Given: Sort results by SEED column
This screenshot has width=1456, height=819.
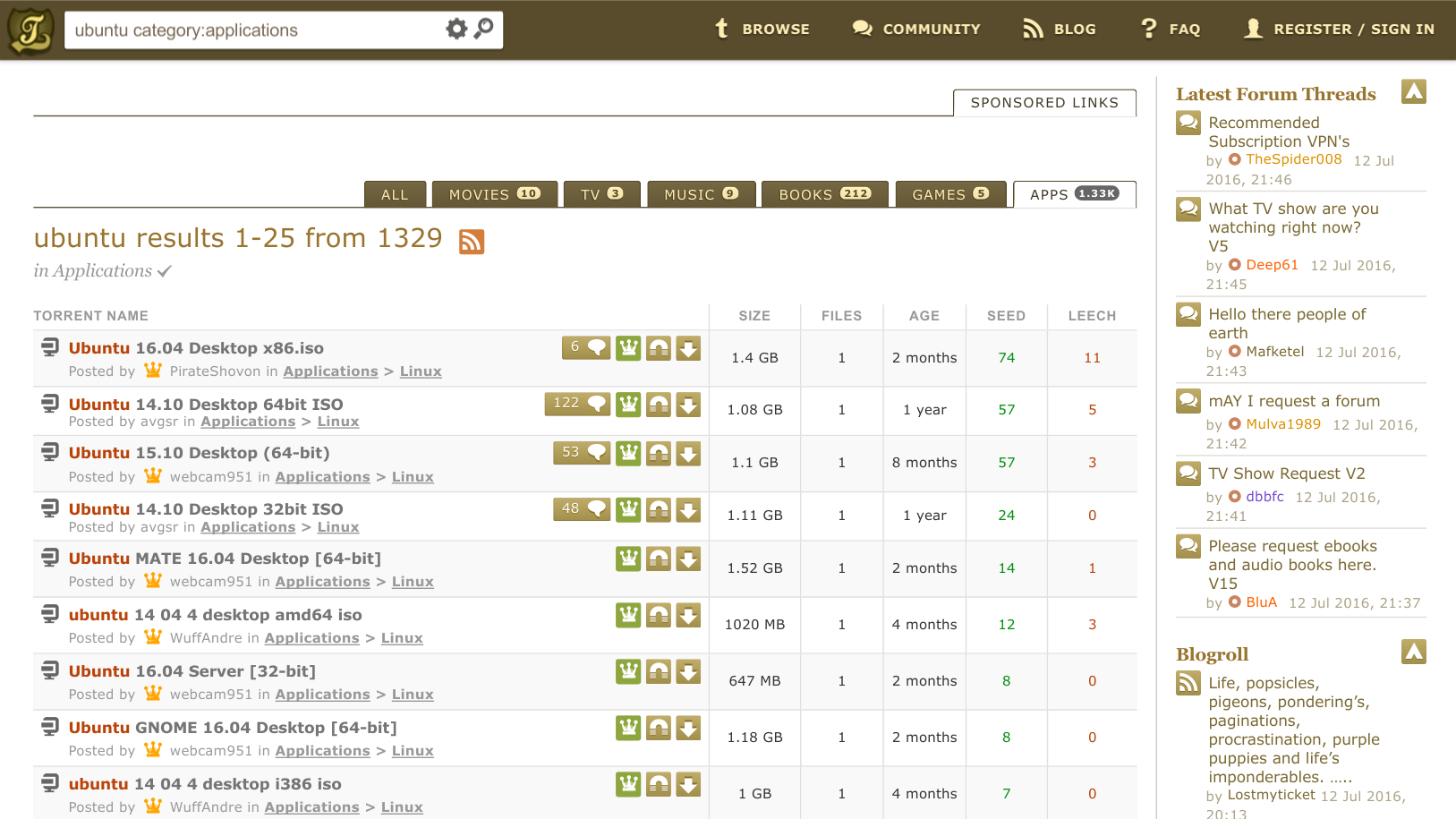Looking at the screenshot, I should pyautogui.click(x=1007, y=316).
